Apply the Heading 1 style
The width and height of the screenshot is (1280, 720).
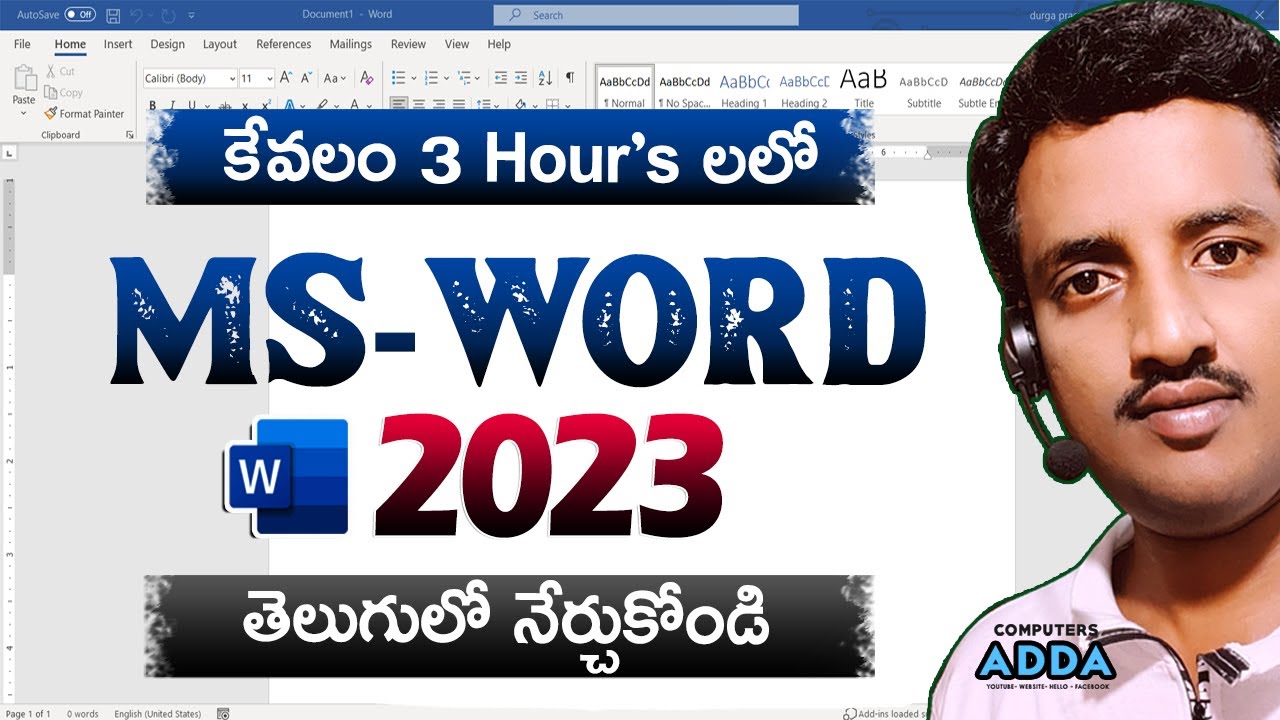click(x=744, y=89)
